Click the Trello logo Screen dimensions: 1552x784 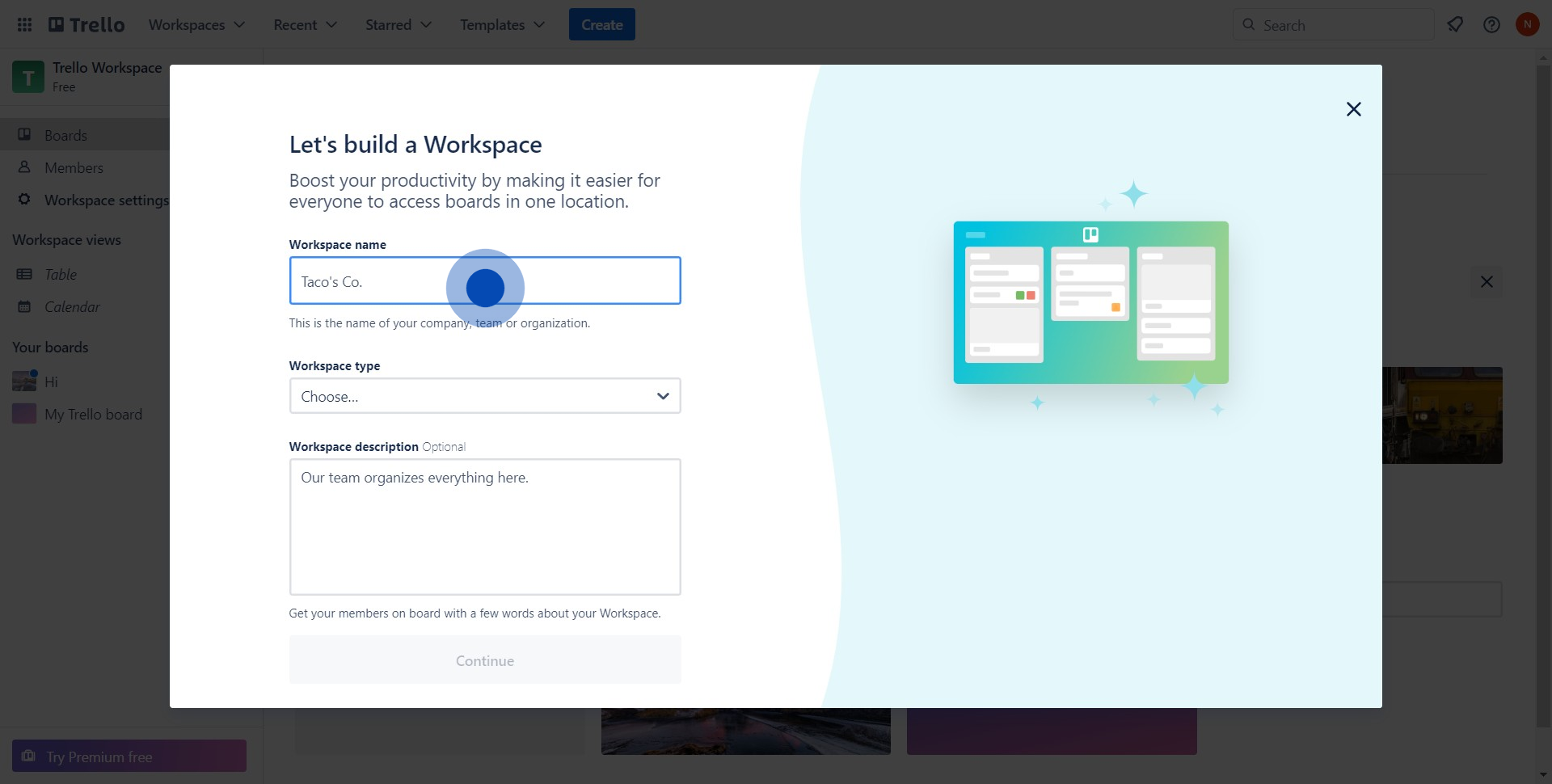coord(86,25)
